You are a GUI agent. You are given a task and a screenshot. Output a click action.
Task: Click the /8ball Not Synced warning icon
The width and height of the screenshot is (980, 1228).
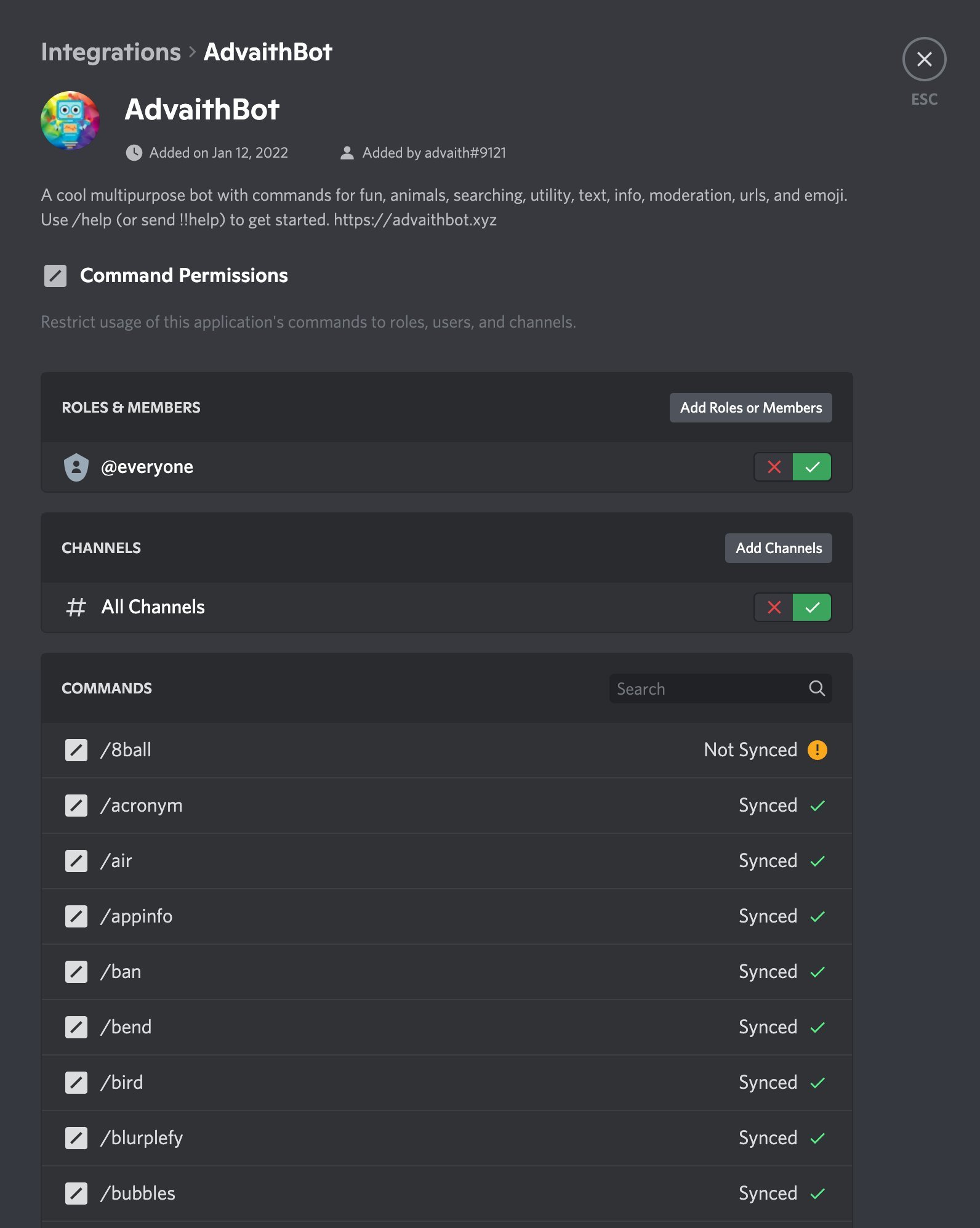click(817, 750)
